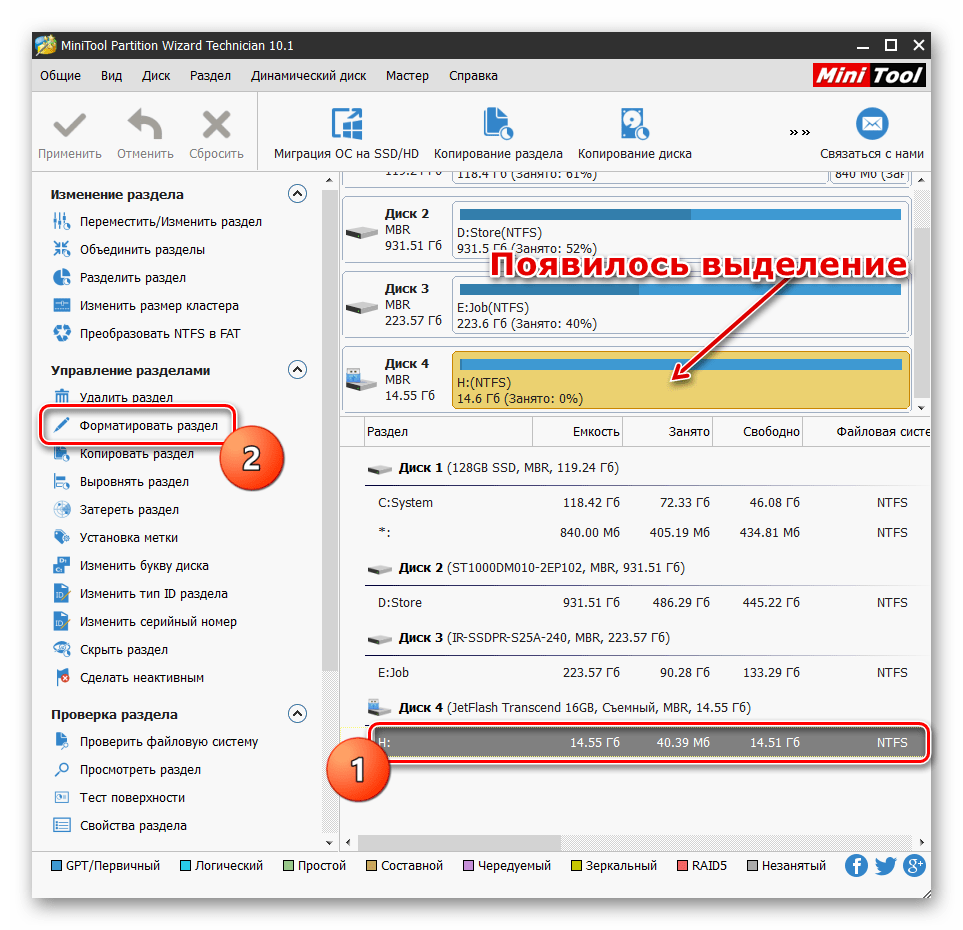Launch the Copy Partition wizard icon
The height and width of the screenshot is (930, 963).
(x=497, y=125)
